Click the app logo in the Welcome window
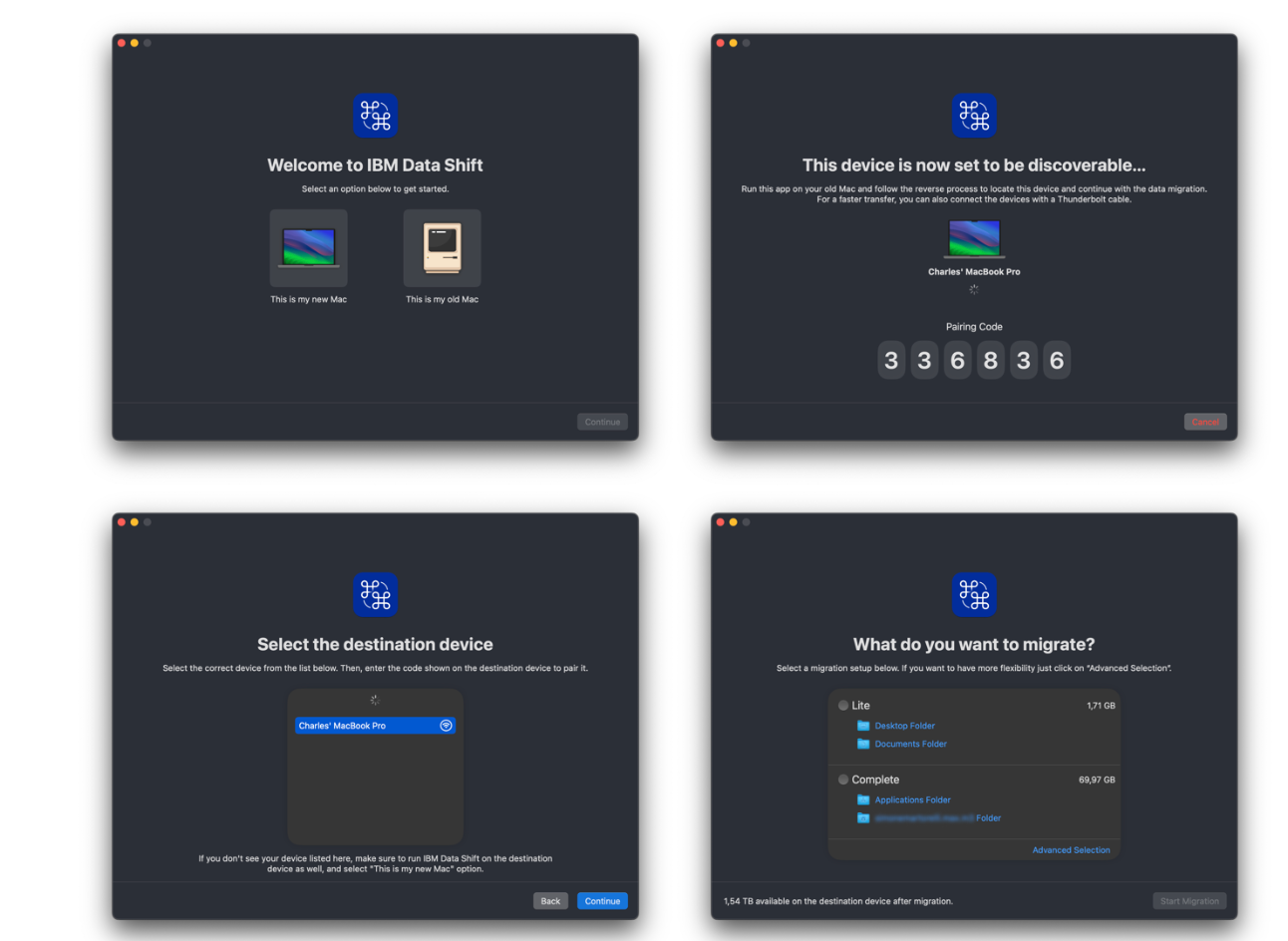Screen dimensions: 1288x941 click(376, 116)
